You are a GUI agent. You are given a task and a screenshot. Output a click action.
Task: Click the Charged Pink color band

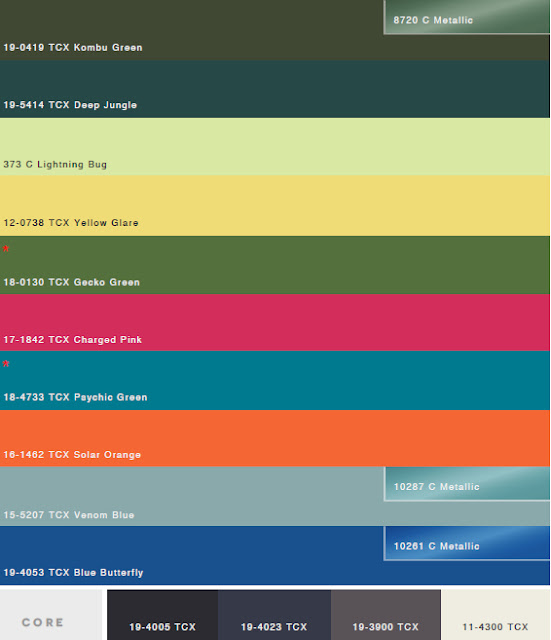[275, 322]
